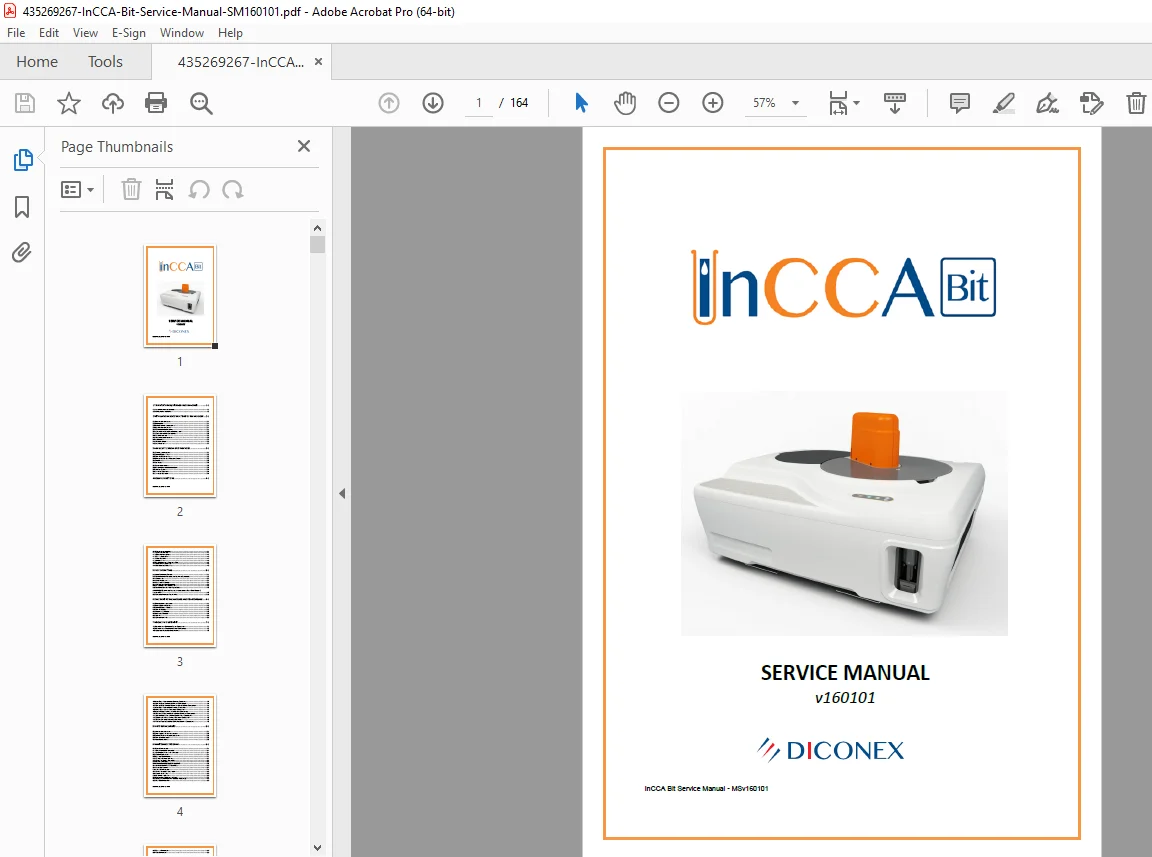This screenshot has height=857, width=1152.
Task: Click the stamp/send for review icon
Action: point(1092,103)
